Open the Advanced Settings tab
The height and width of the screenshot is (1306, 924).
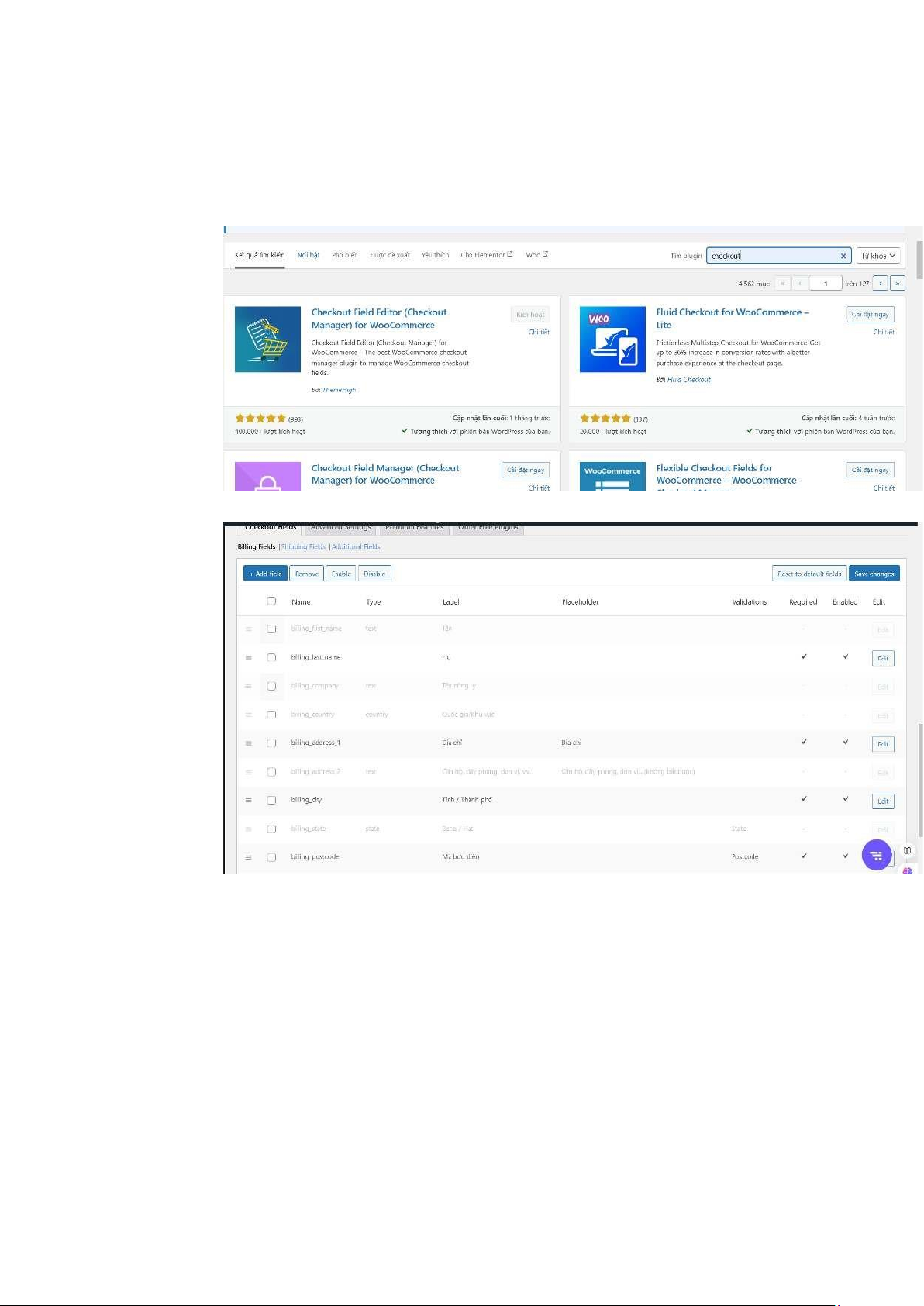[341, 528]
